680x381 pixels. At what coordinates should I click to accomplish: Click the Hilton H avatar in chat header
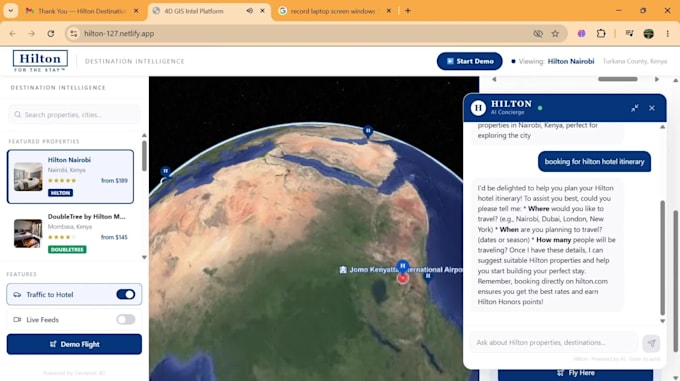click(478, 108)
